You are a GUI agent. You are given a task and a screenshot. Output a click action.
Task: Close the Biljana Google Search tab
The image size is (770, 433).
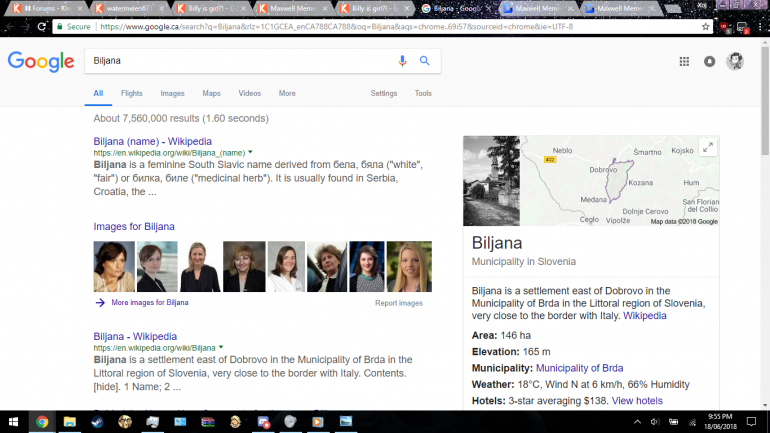488,8
